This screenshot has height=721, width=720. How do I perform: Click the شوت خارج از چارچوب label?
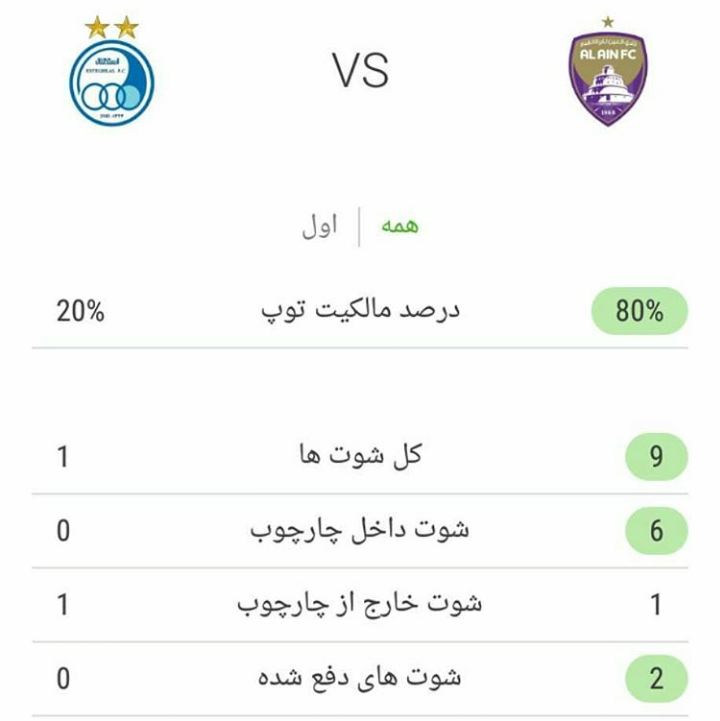tap(360, 604)
